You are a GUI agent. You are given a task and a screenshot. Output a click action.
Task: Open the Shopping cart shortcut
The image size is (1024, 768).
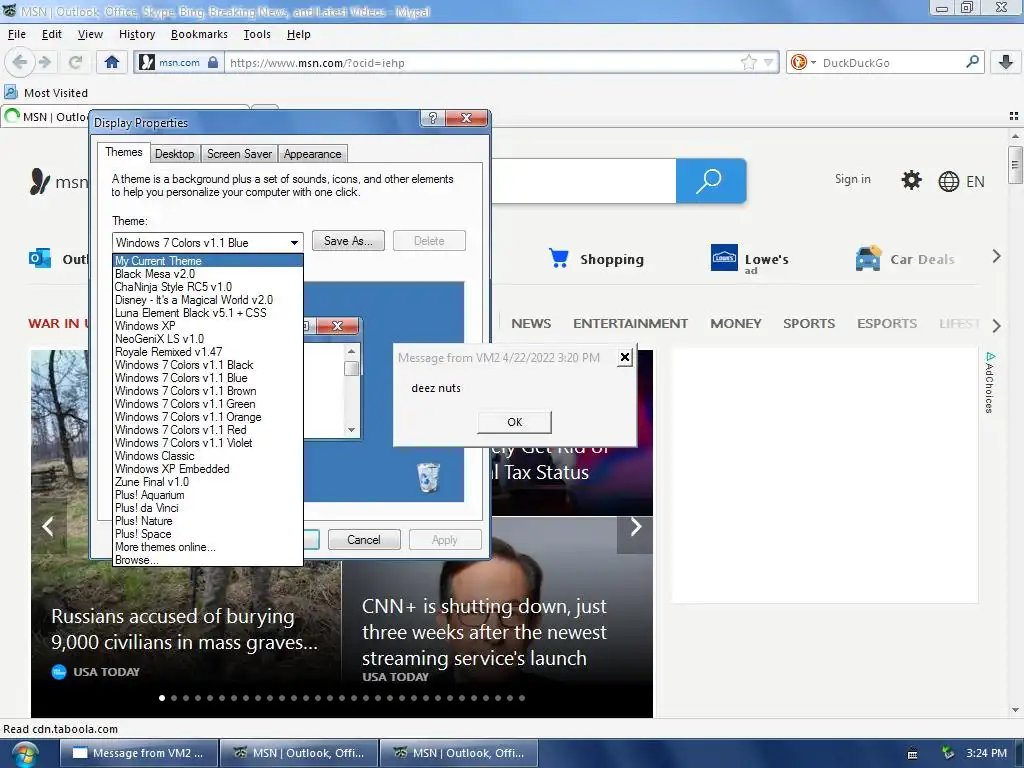pyautogui.click(x=596, y=259)
